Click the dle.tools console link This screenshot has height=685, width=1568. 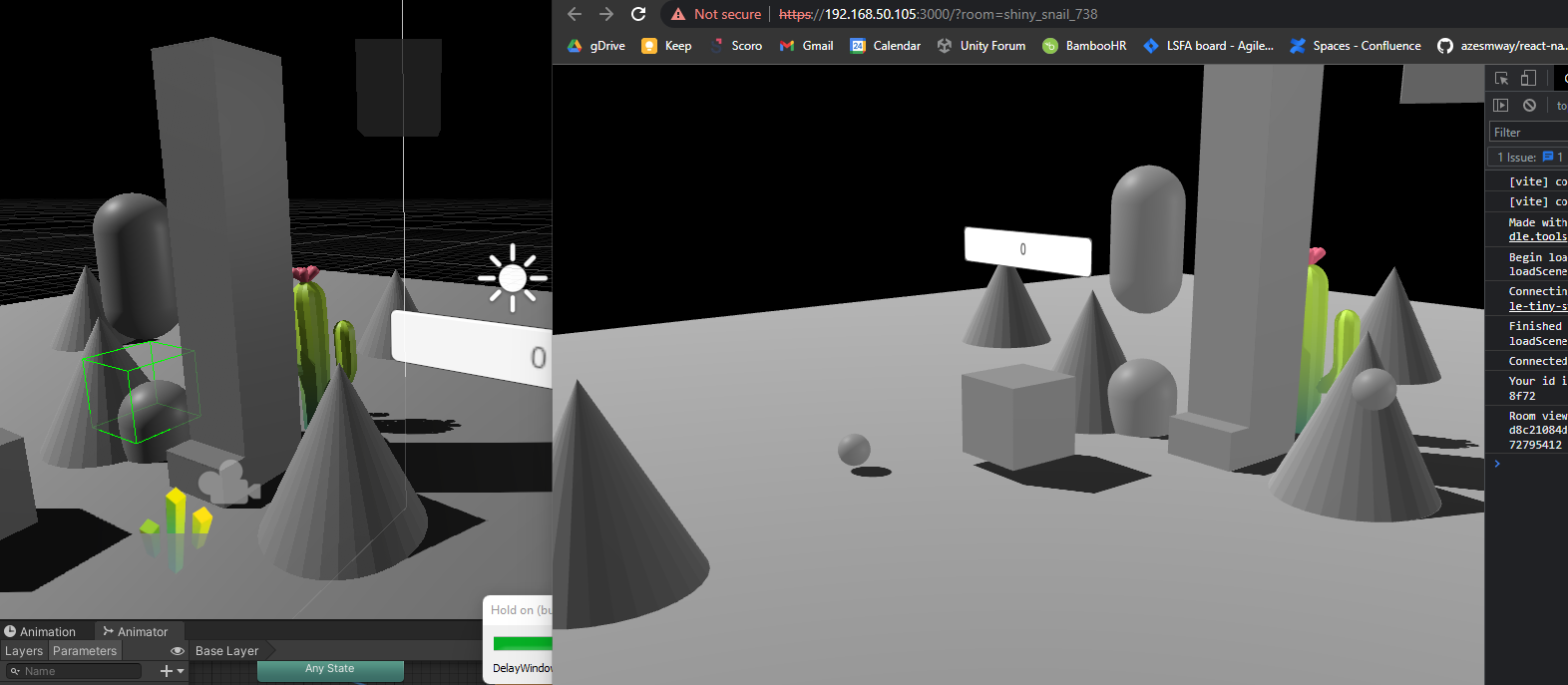coord(1537,236)
